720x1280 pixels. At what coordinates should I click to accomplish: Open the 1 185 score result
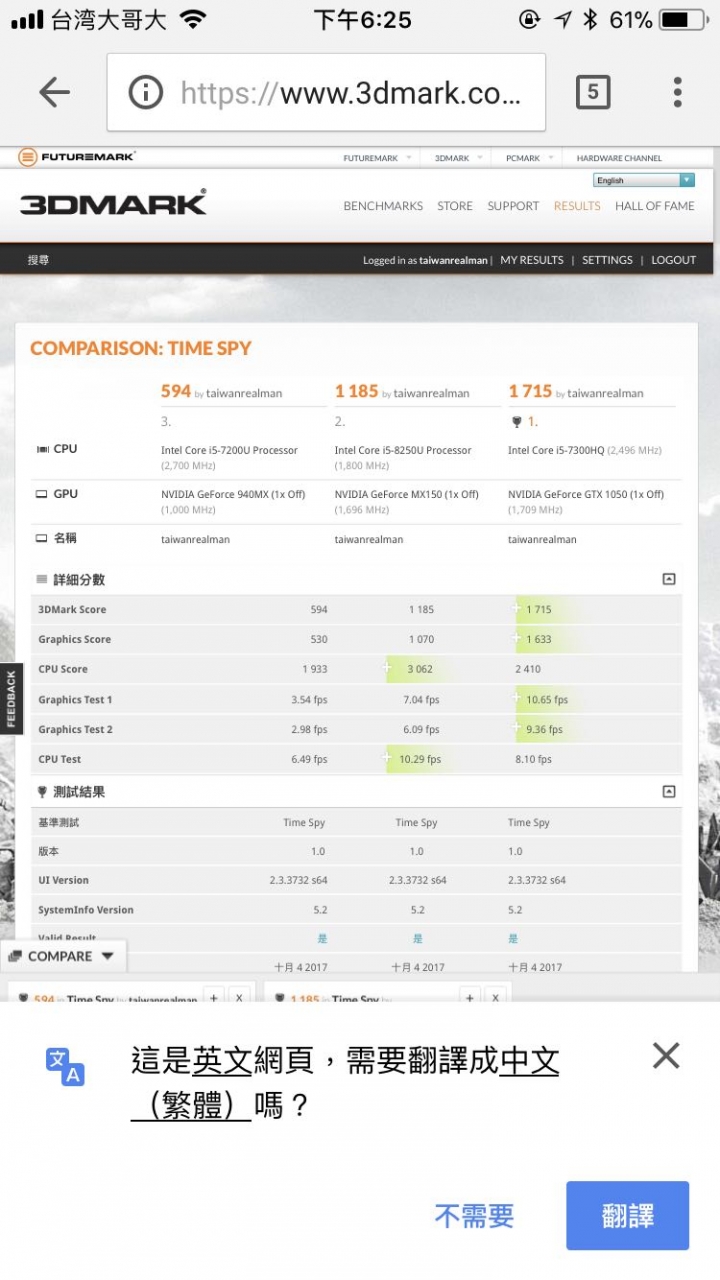pos(356,391)
